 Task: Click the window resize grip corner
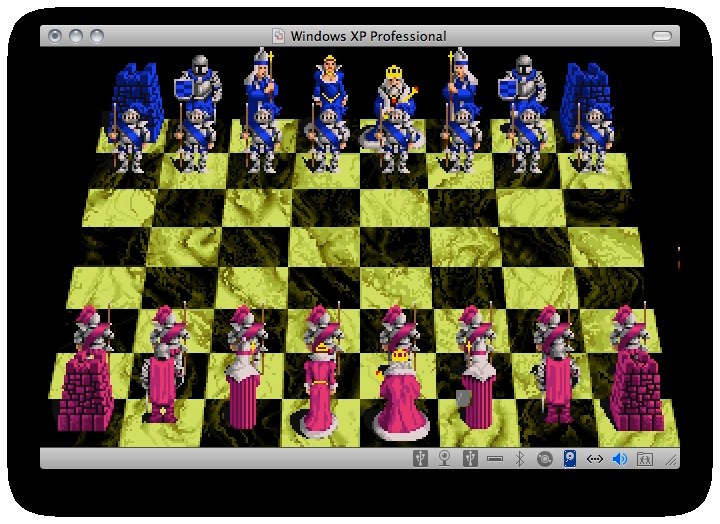(x=671, y=459)
